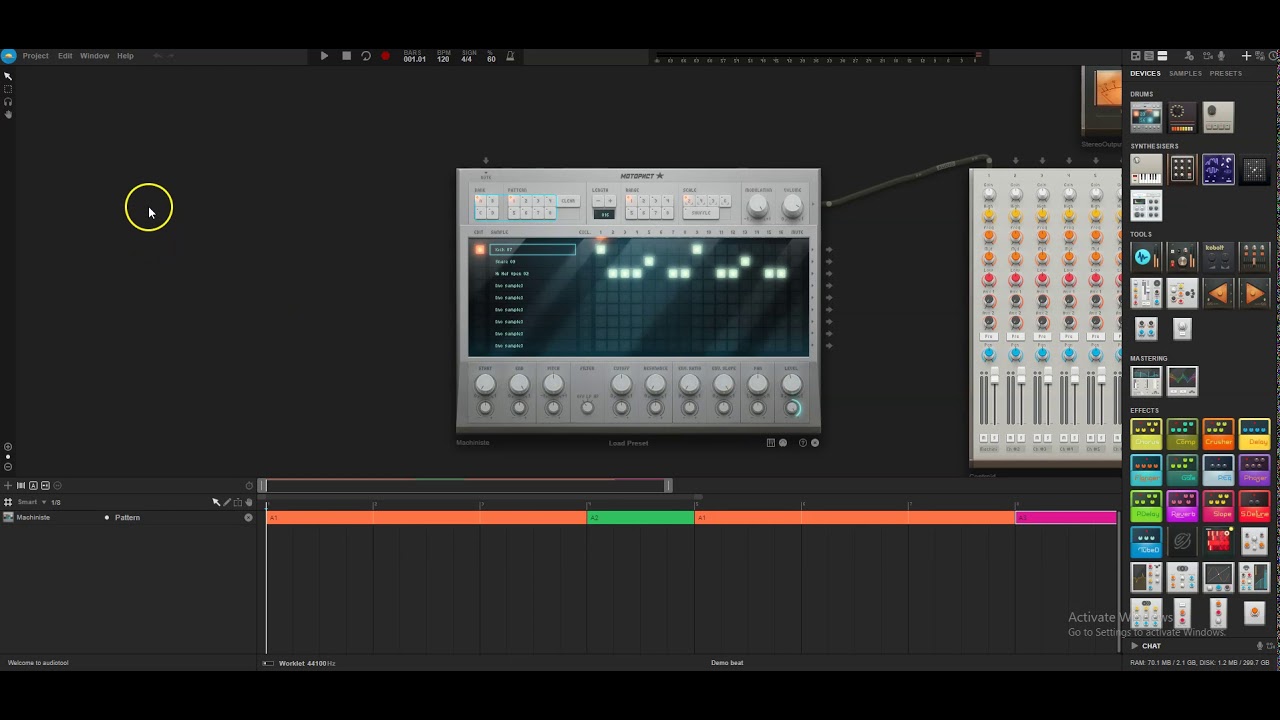Add the right-pointing orange arrow merger tool

pyautogui.click(x=1254, y=293)
